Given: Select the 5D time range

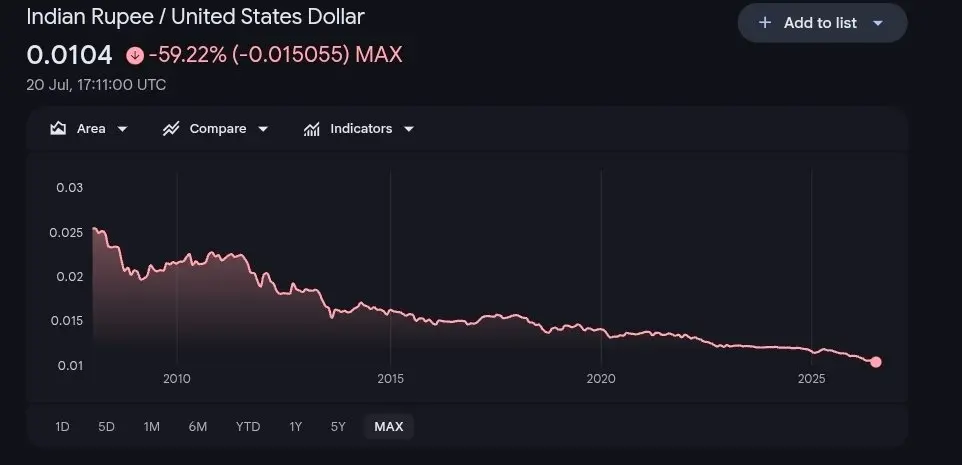Looking at the screenshot, I should click(107, 426).
